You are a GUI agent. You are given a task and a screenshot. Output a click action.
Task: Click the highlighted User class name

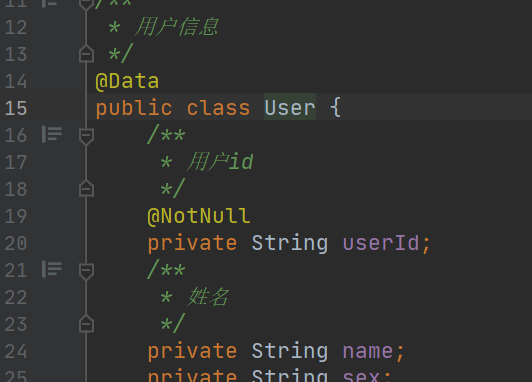coord(290,108)
